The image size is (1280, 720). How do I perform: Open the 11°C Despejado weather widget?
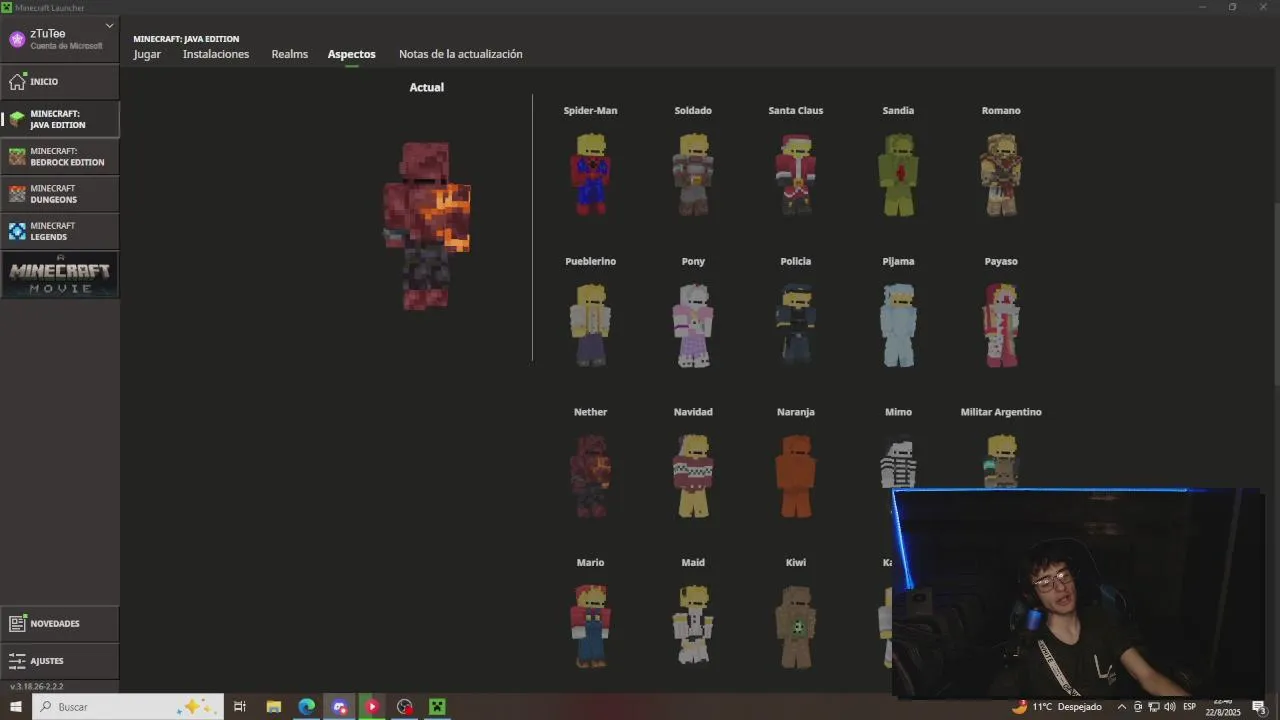pos(1056,707)
